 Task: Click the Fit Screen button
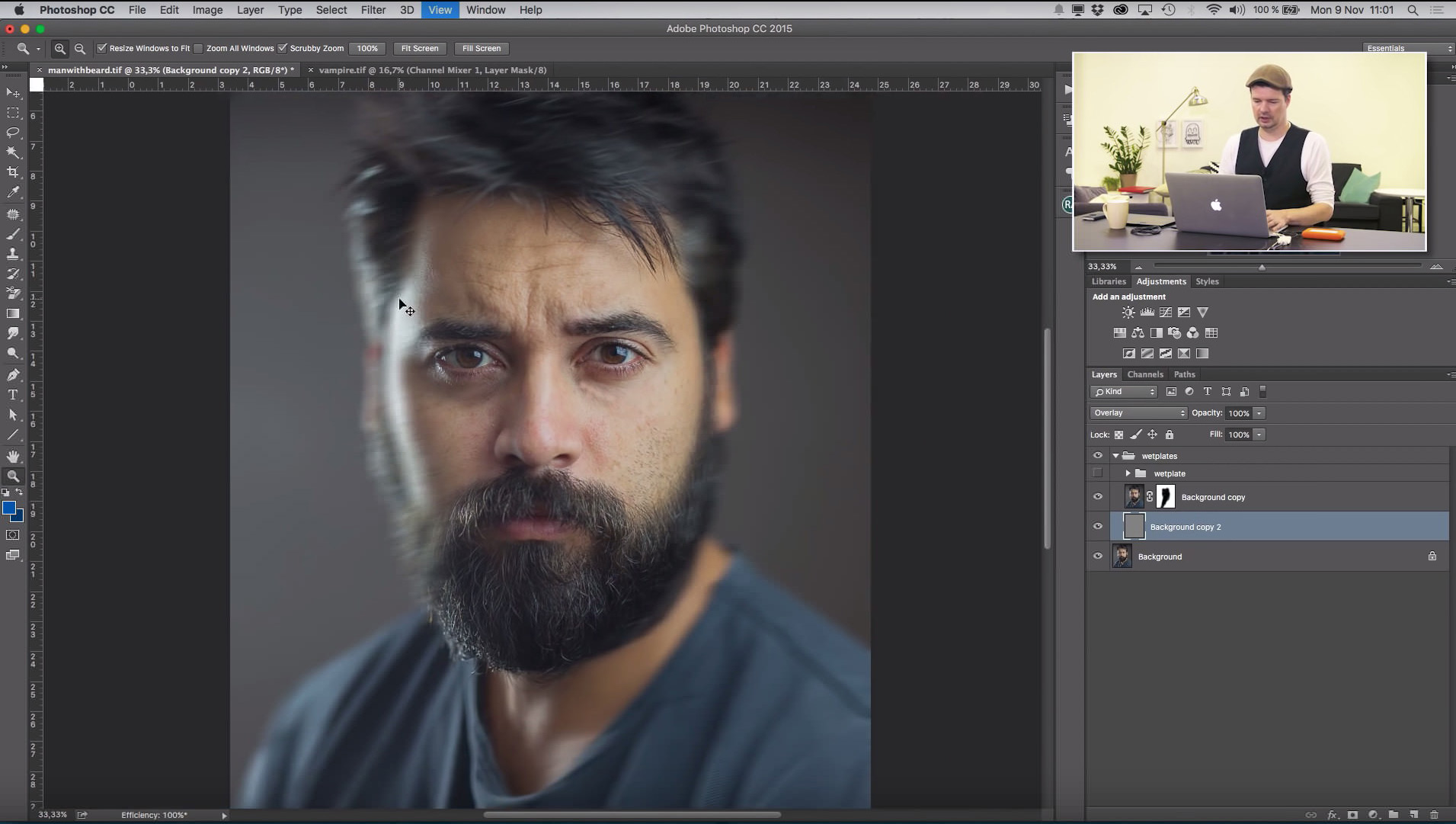click(x=420, y=48)
